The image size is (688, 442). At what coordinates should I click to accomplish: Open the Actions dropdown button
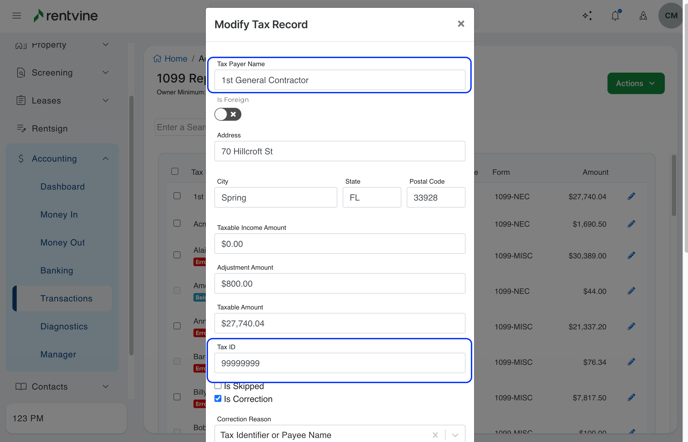(635, 83)
